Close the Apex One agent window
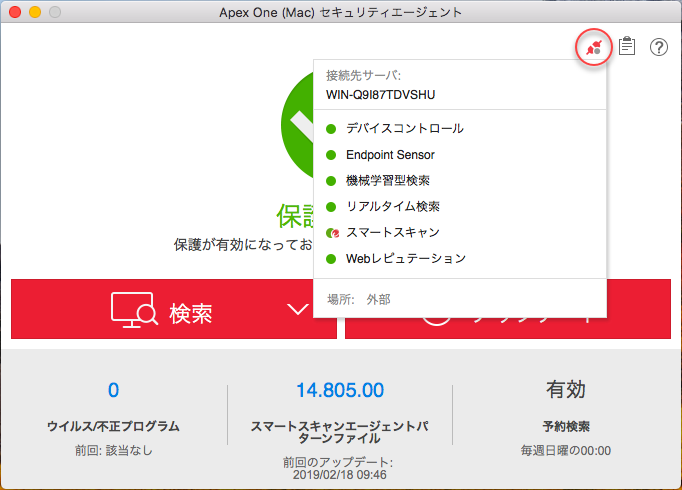The image size is (682, 490). tap(15, 12)
